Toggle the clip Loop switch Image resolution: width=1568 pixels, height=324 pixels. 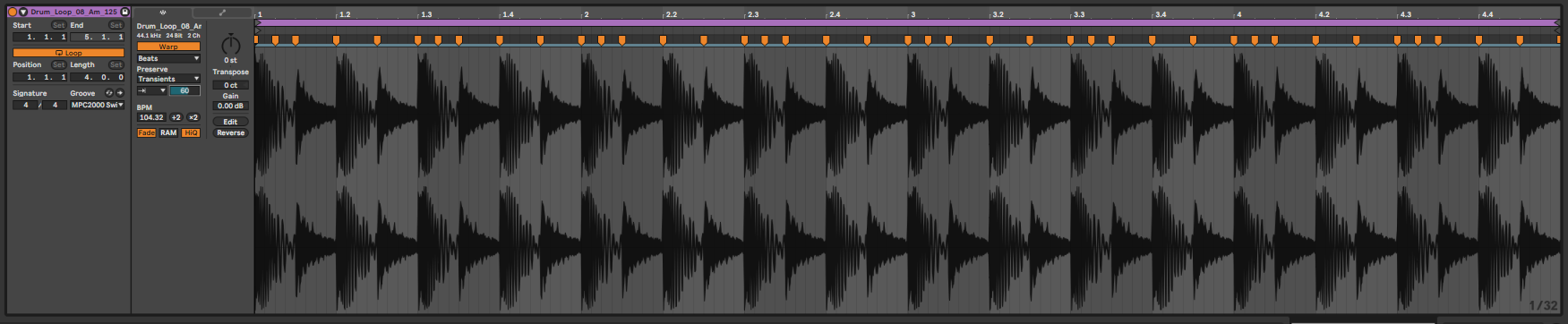click(x=69, y=53)
